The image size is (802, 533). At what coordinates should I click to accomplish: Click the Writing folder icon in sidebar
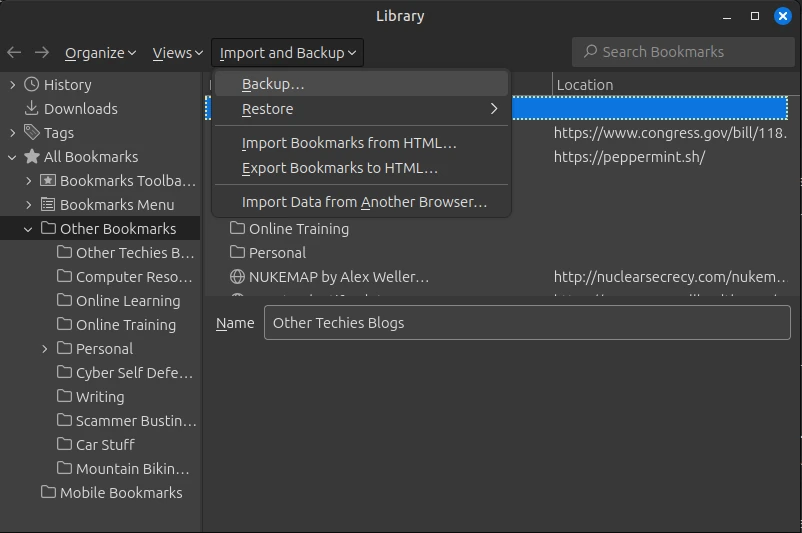point(64,396)
